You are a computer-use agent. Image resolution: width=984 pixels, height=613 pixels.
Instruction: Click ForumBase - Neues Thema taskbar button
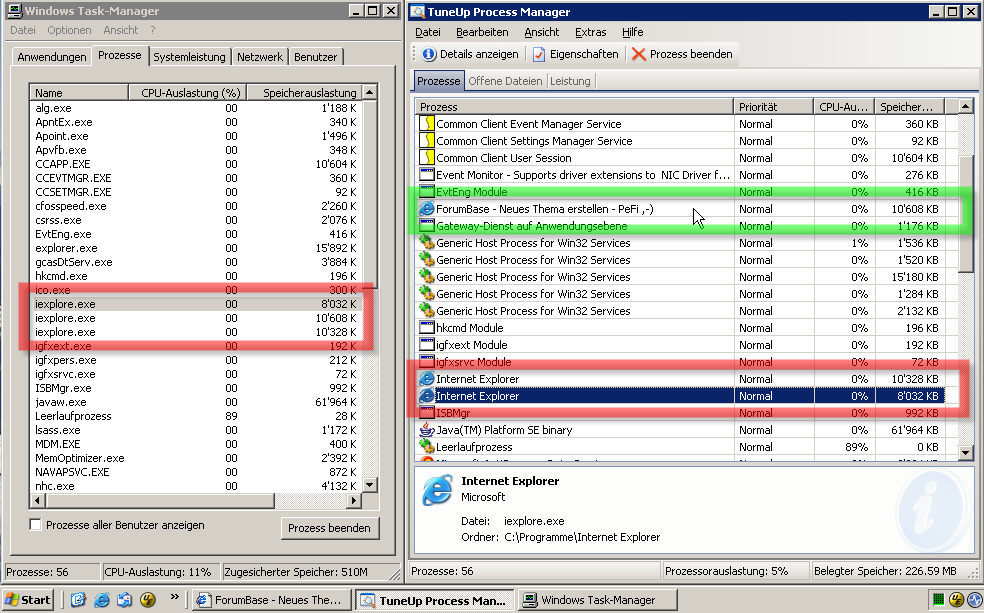271,600
